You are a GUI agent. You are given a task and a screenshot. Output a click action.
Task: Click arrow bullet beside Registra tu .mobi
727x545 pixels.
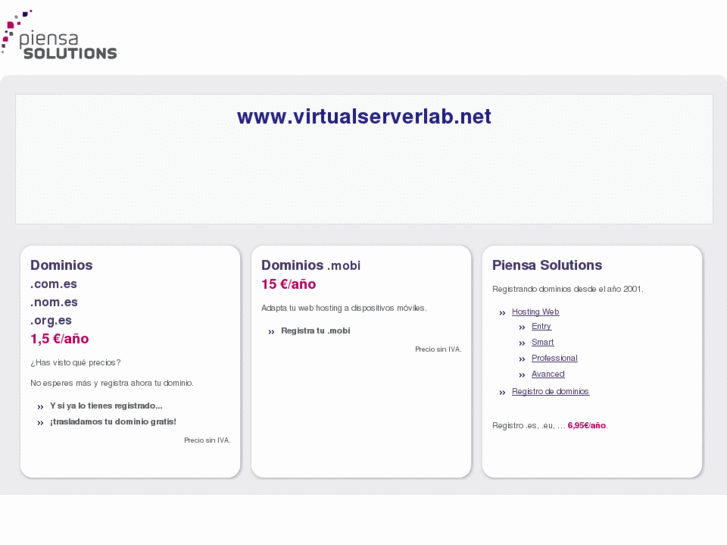click(271, 332)
